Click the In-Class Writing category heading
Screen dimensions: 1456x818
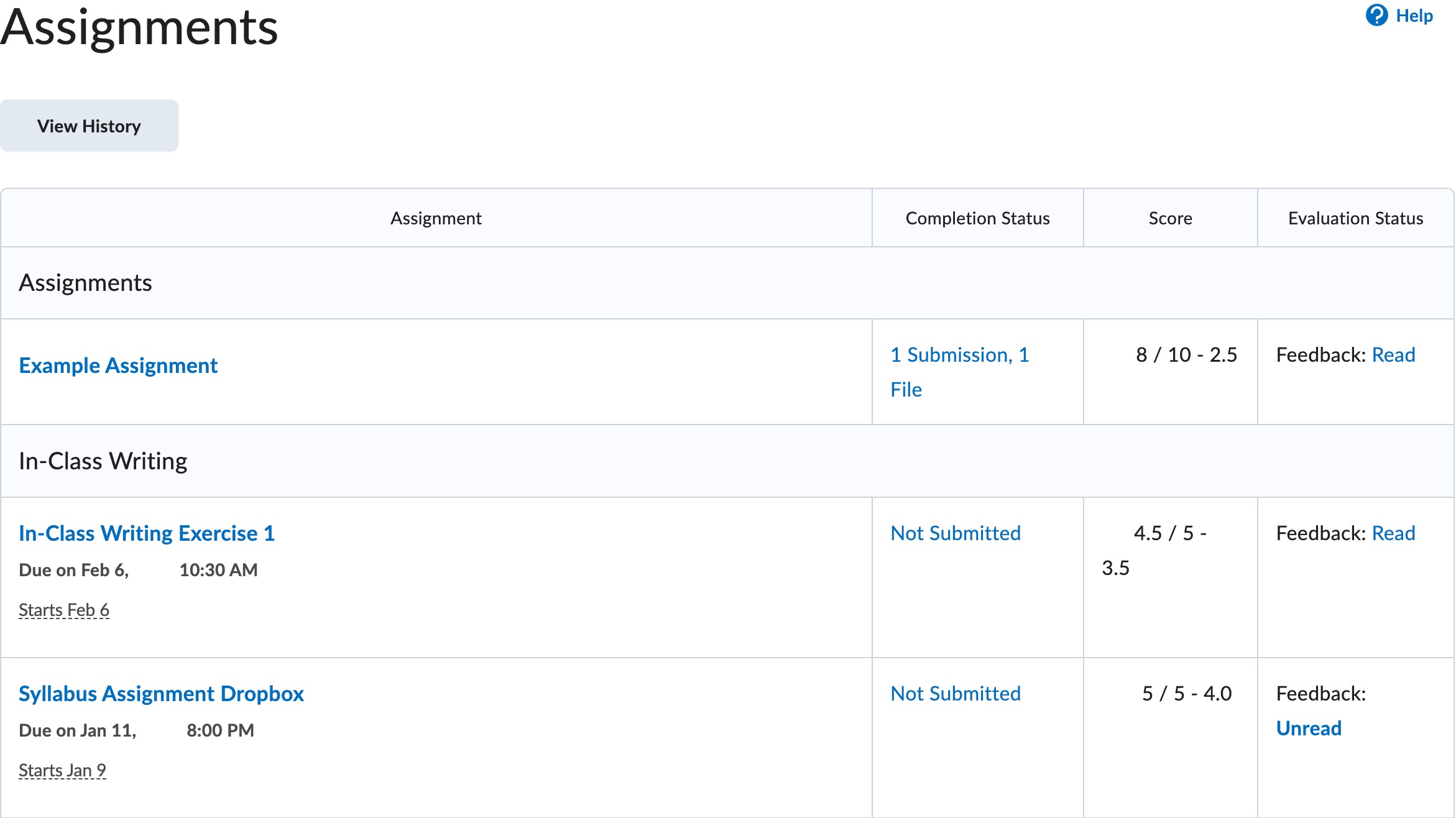click(103, 461)
